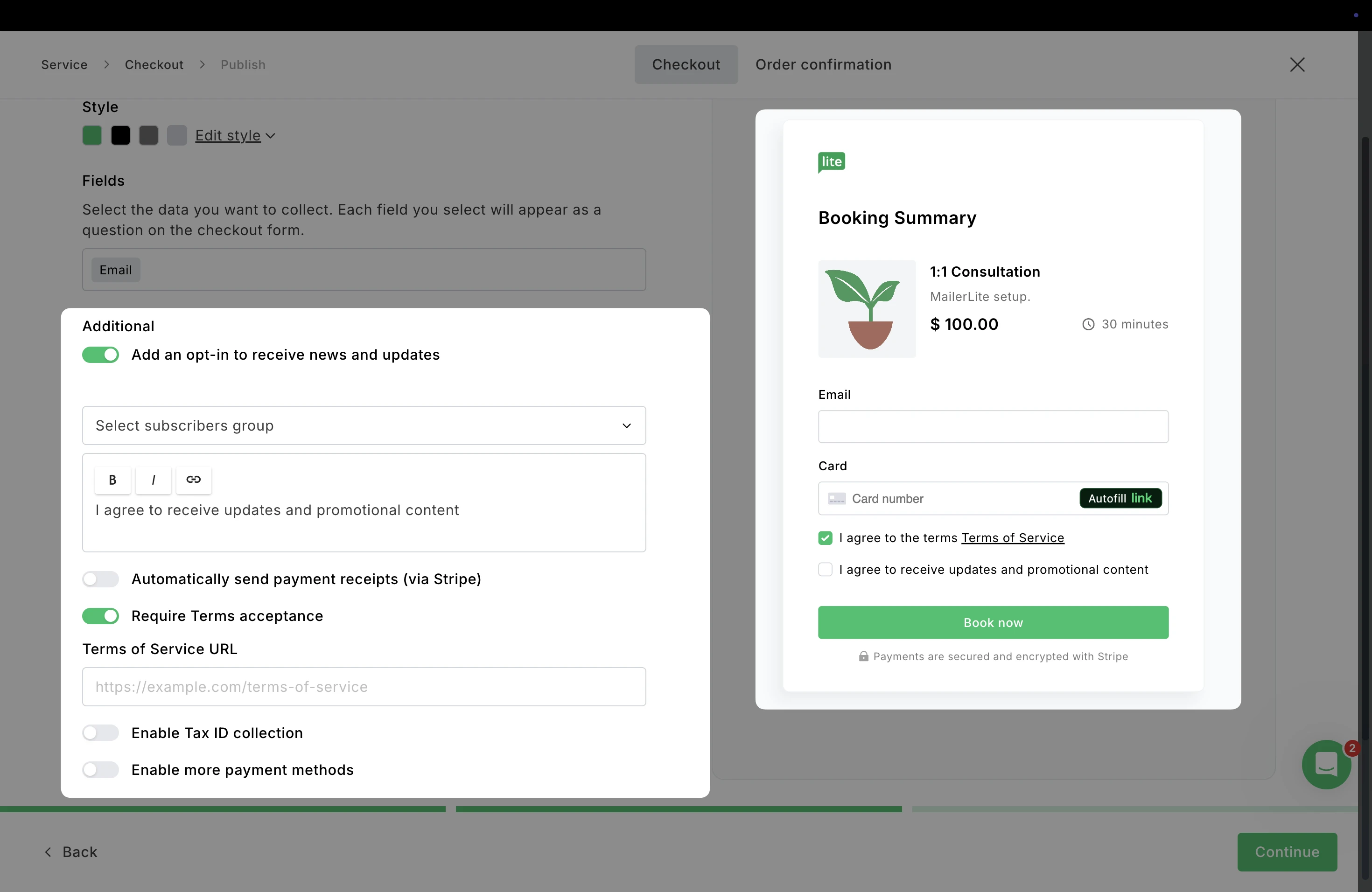Viewport: 1372px width, 892px height.
Task: Switch to Order confirmation tab
Action: [x=823, y=64]
